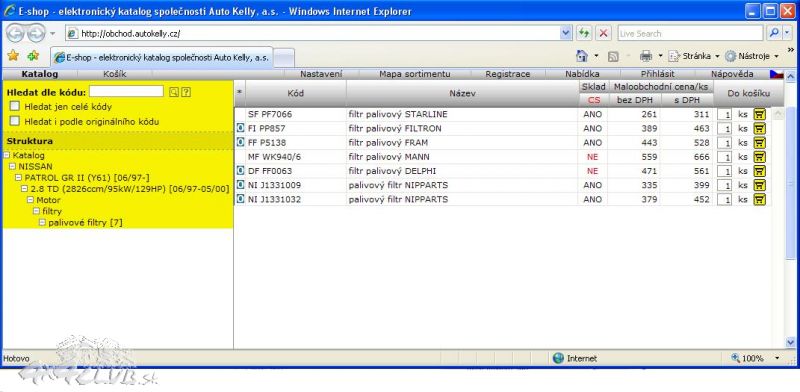Collapse palivové filtry [7] node

[42, 223]
